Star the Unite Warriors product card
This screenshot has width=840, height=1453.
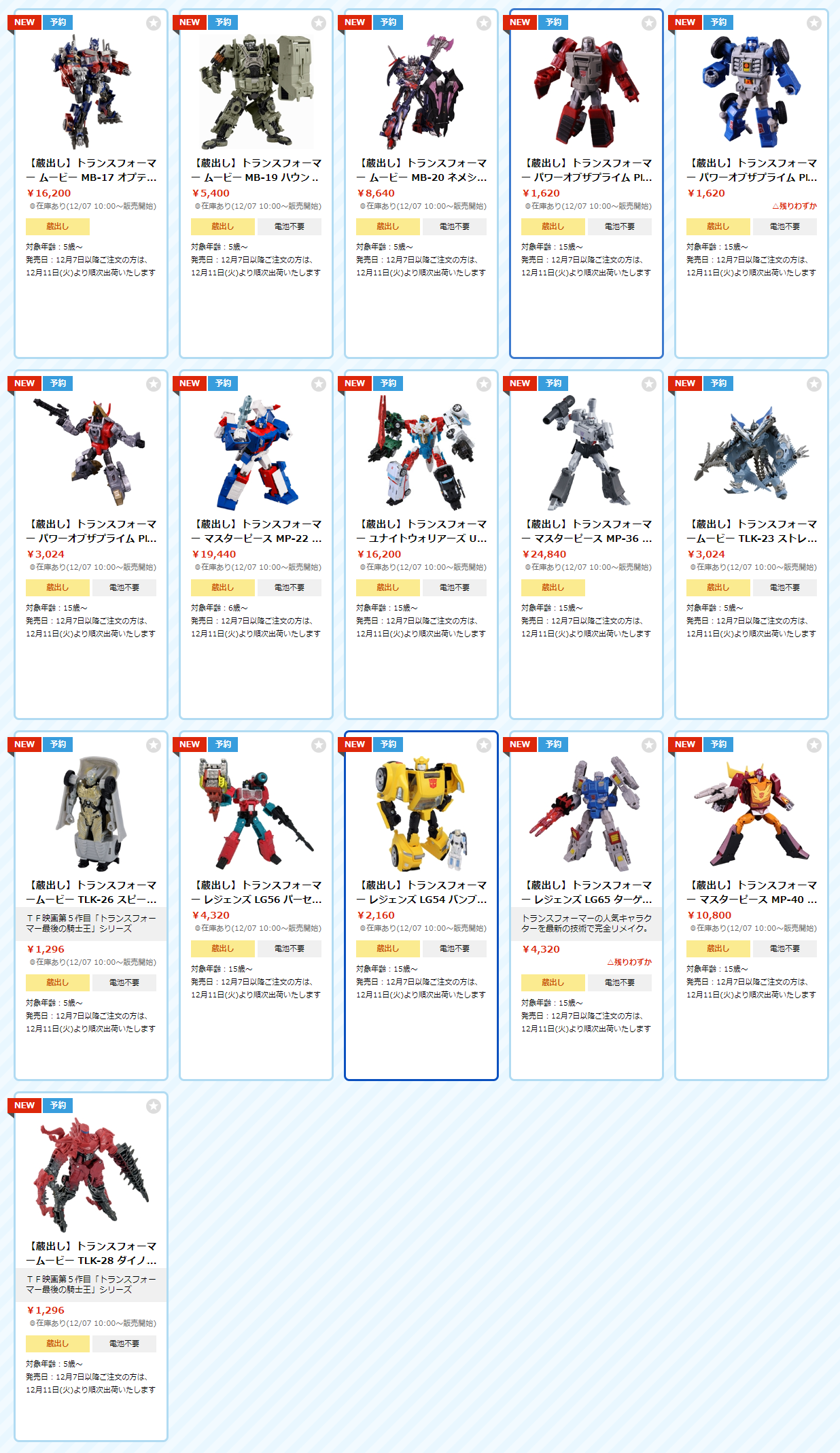coord(484,384)
